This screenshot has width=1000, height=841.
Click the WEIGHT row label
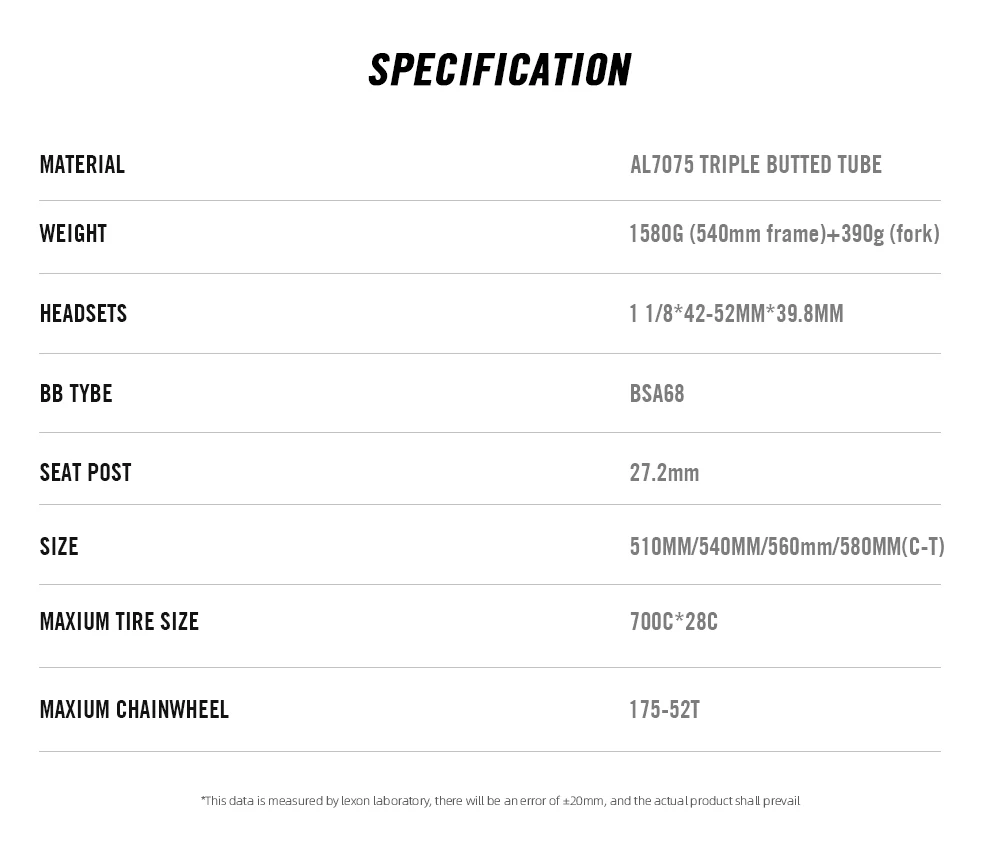(73, 234)
